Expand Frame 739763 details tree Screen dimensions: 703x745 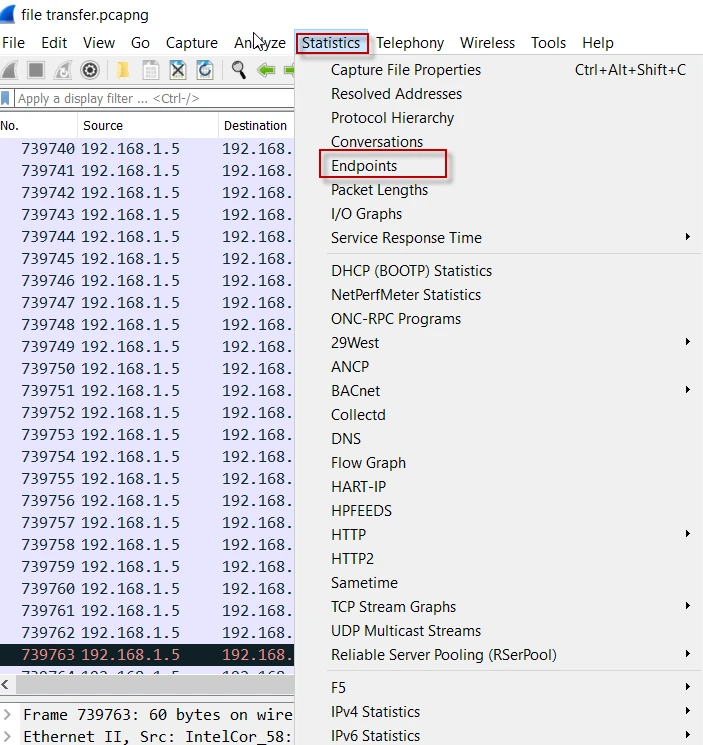(9, 715)
